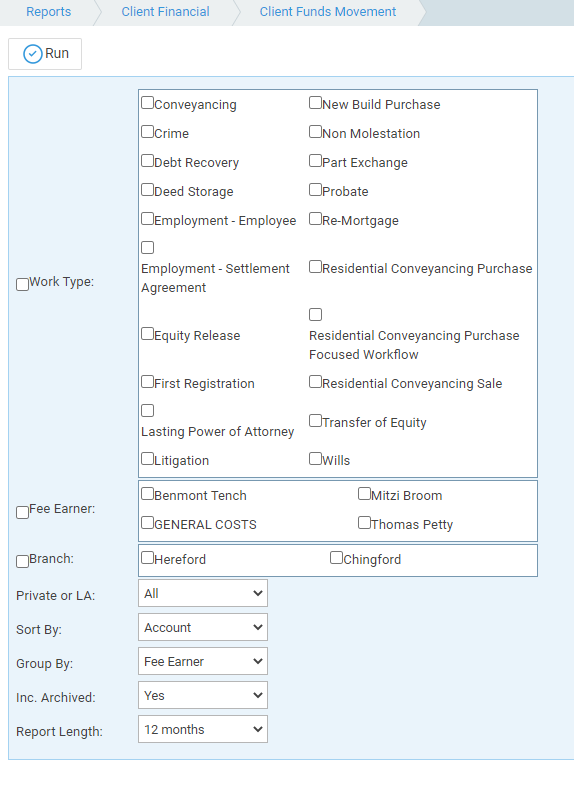Go to the Reports breadcrumb

click(48, 12)
